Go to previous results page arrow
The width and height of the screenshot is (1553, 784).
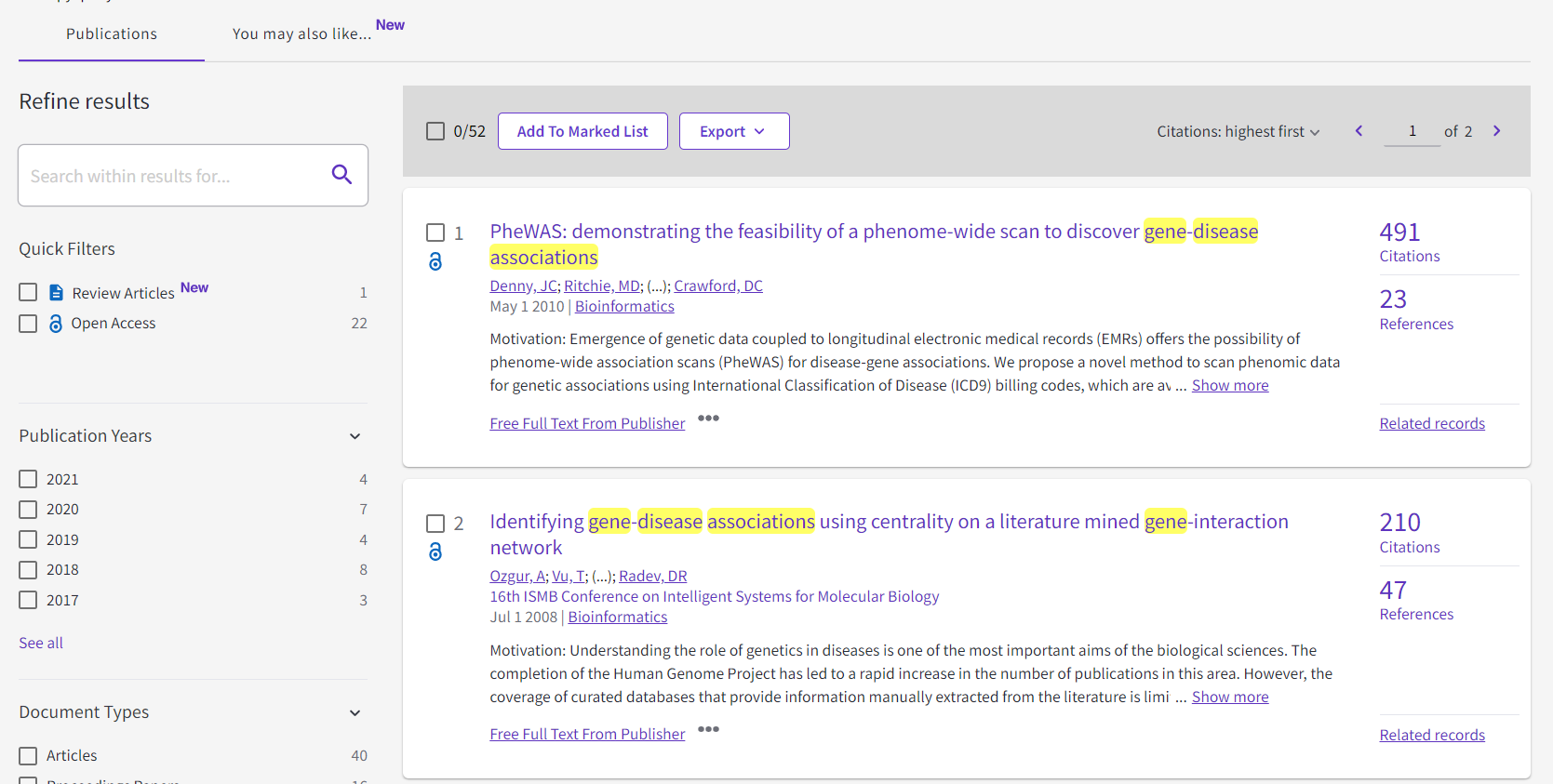1359,131
